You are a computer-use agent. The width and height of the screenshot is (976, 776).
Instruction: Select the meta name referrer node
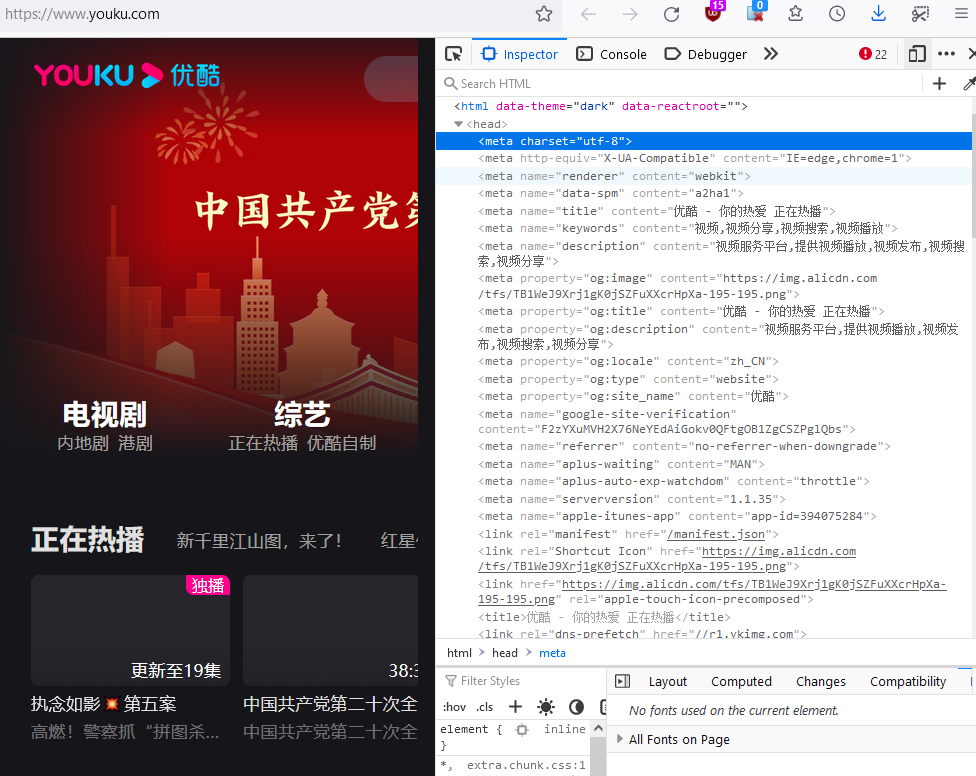pos(684,447)
